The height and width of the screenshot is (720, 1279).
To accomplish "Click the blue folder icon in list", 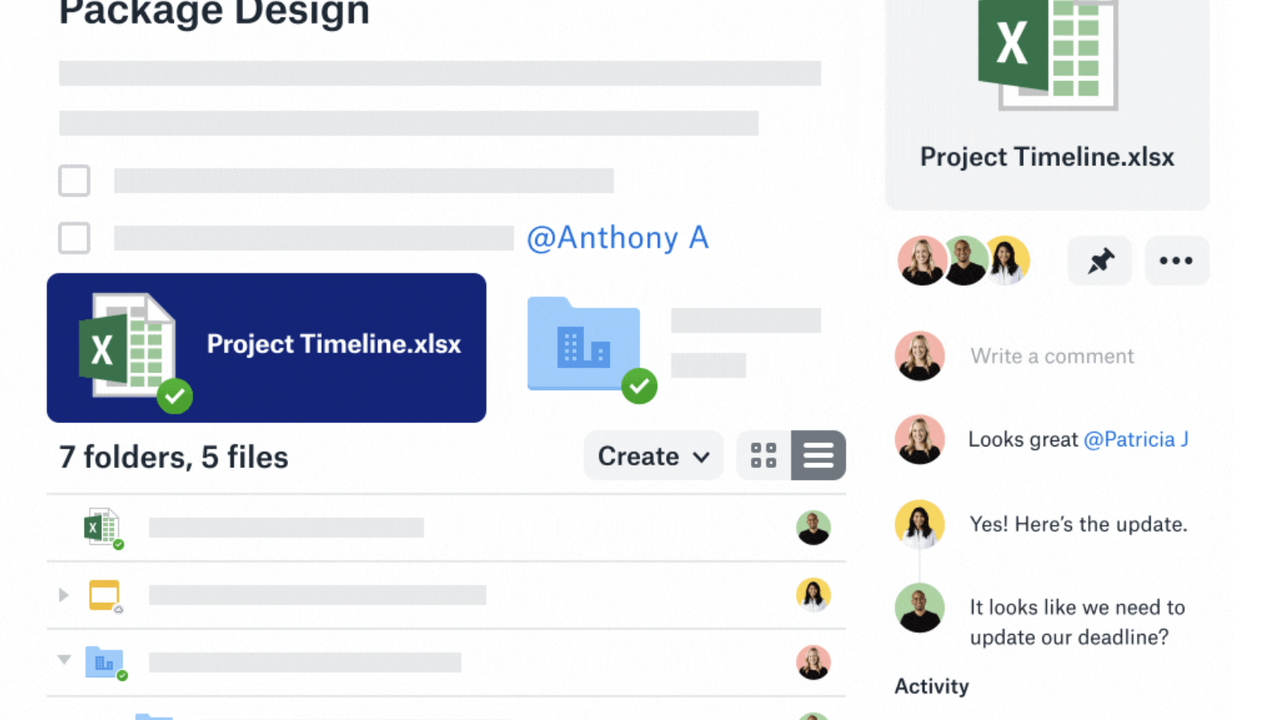I will [104, 661].
